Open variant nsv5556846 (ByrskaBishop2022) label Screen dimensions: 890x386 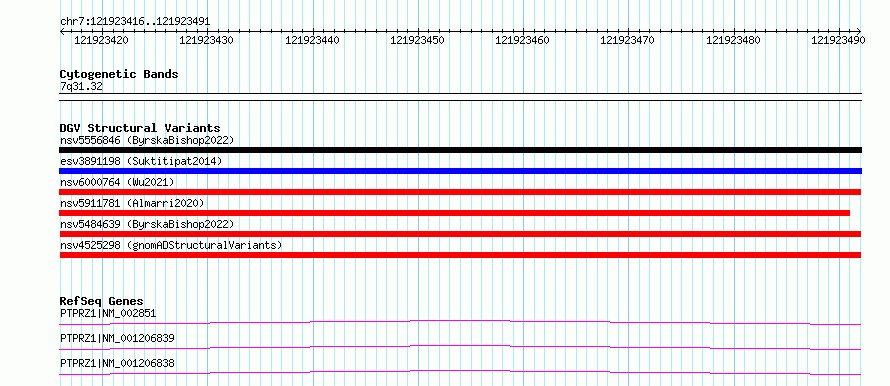point(146,140)
